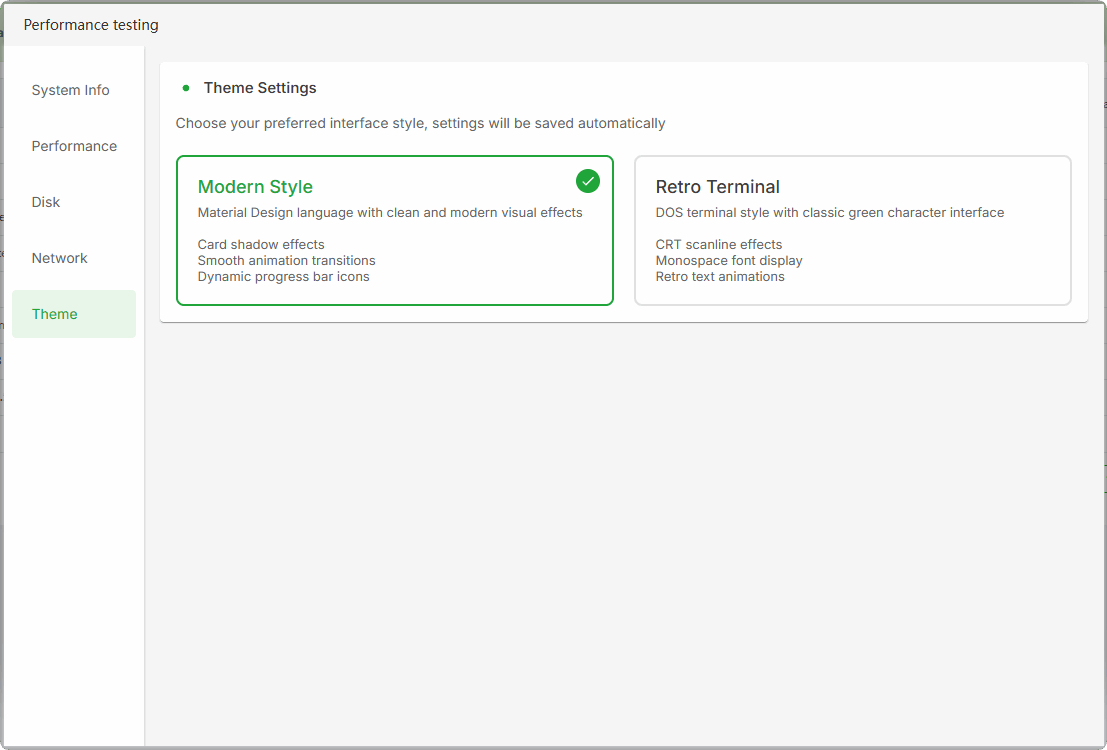The image size is (1107, 750).
Task: Open the System Info section
Action: tap(71, 90)
